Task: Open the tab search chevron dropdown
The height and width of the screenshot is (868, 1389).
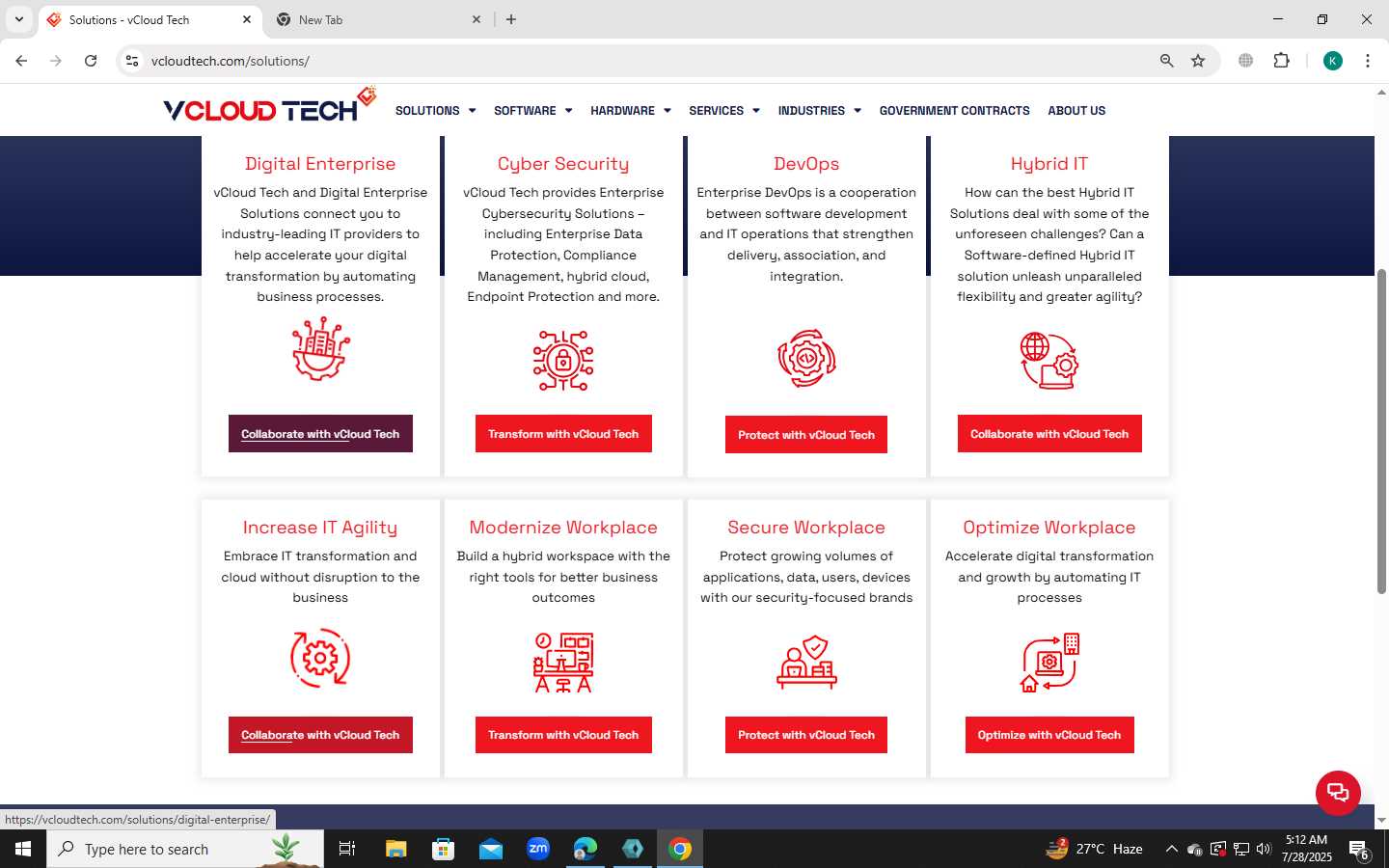Action: tap(18, 19)
